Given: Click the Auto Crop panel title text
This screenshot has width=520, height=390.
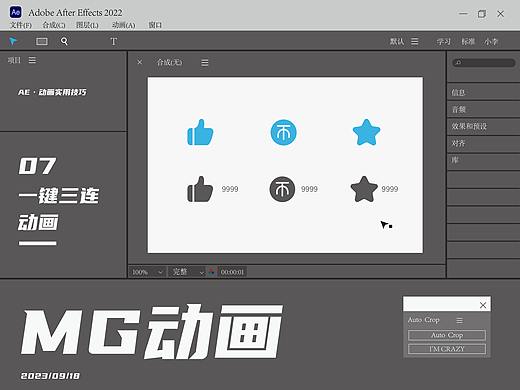Looking at the screenshot, I should pos(424,320).
